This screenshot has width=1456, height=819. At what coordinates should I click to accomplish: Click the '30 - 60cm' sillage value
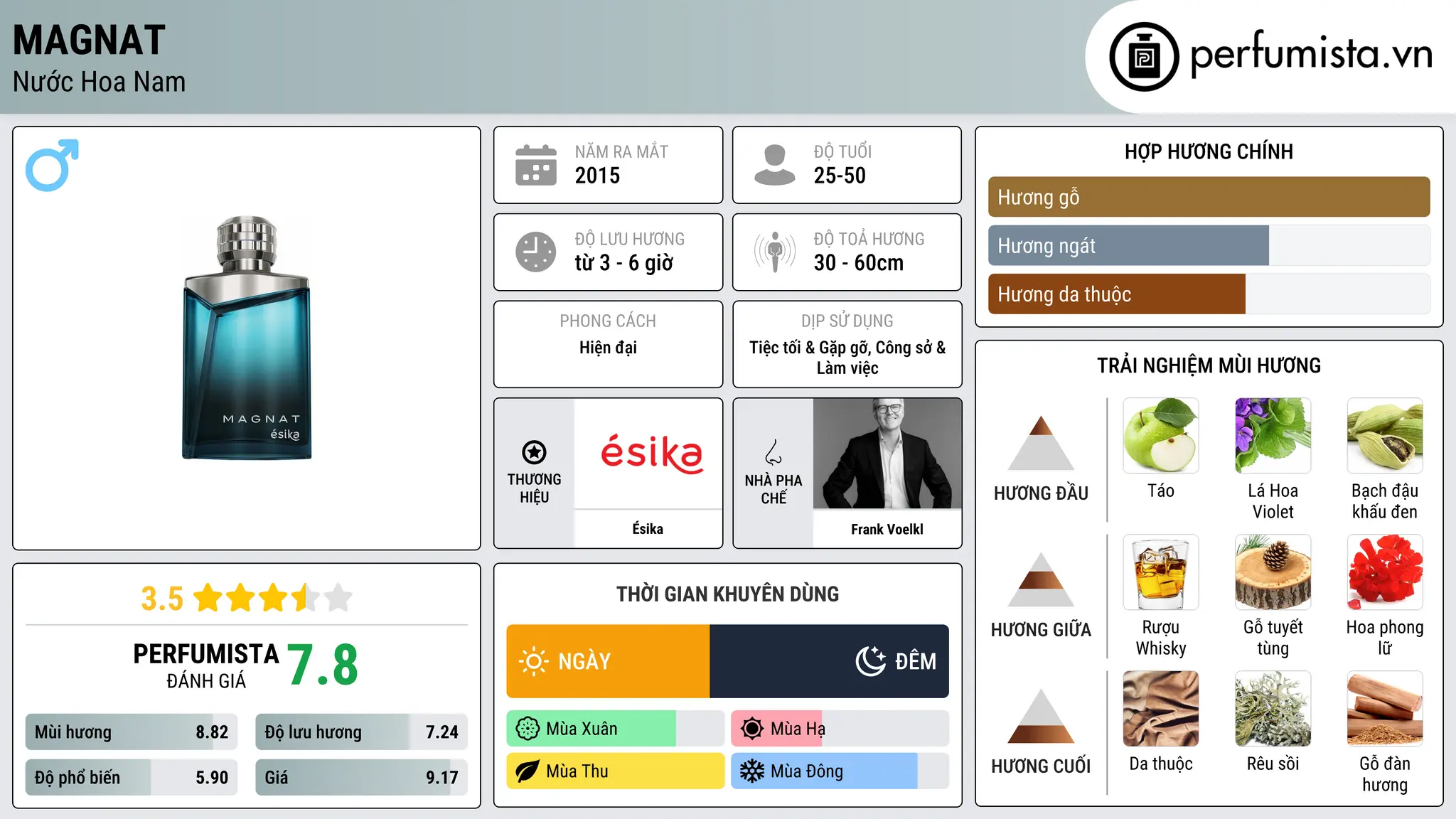point(859,263)
